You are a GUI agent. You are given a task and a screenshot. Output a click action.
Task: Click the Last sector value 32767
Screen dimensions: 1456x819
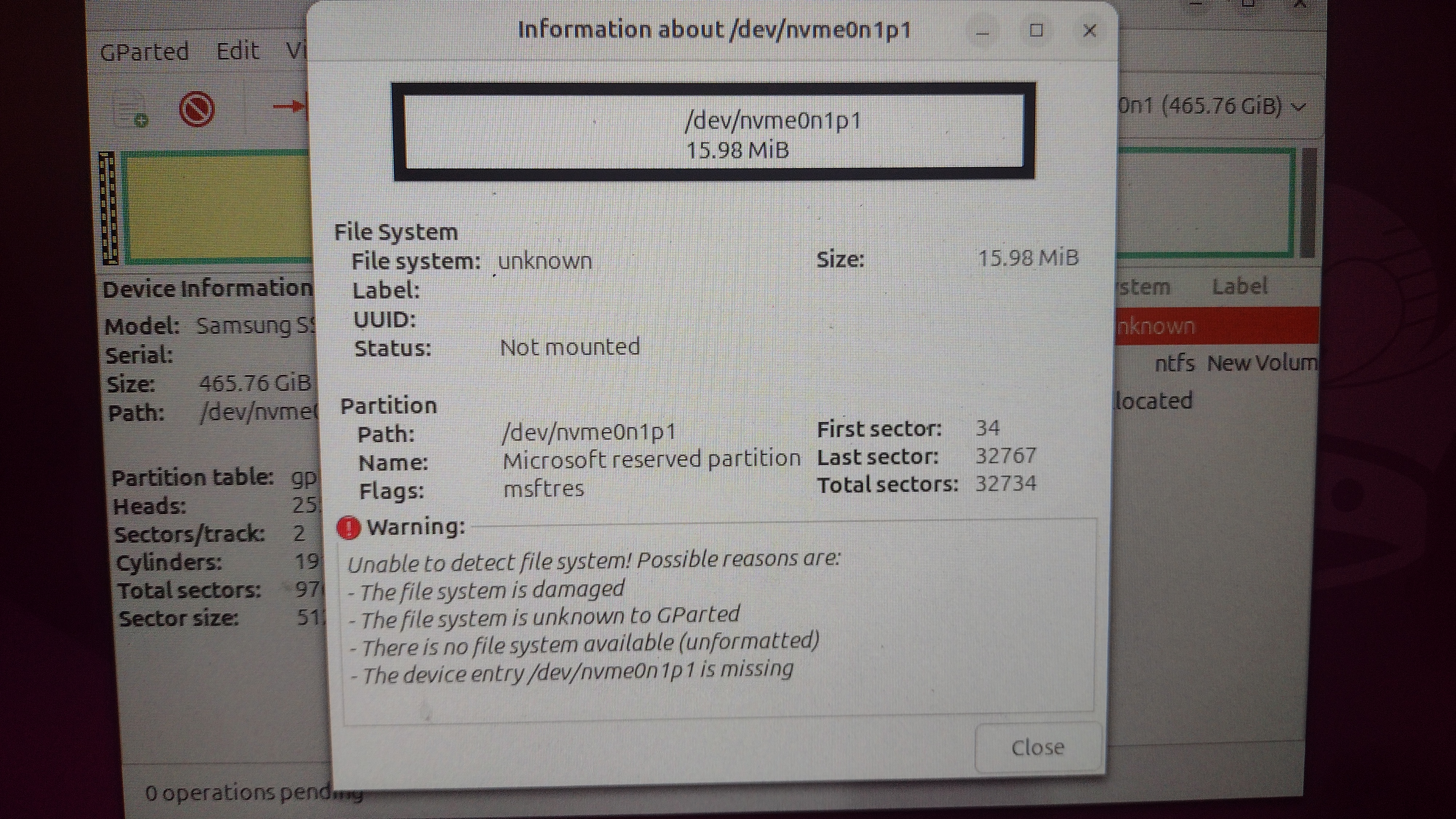pyautogui.click(x=1006, y=456)
